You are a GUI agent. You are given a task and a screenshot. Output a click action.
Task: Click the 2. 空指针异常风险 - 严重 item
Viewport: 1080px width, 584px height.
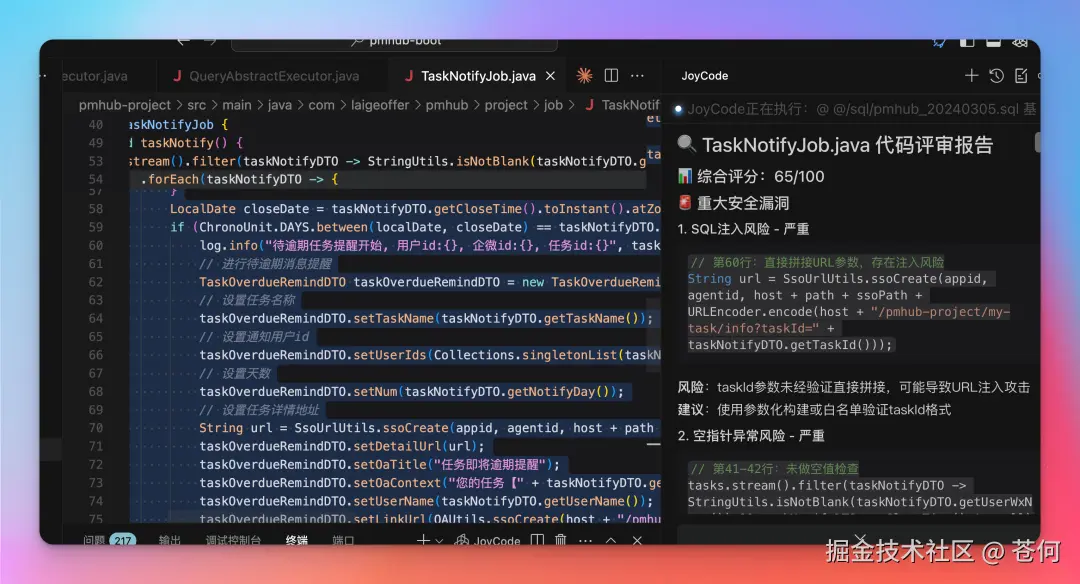click(751, 436)
